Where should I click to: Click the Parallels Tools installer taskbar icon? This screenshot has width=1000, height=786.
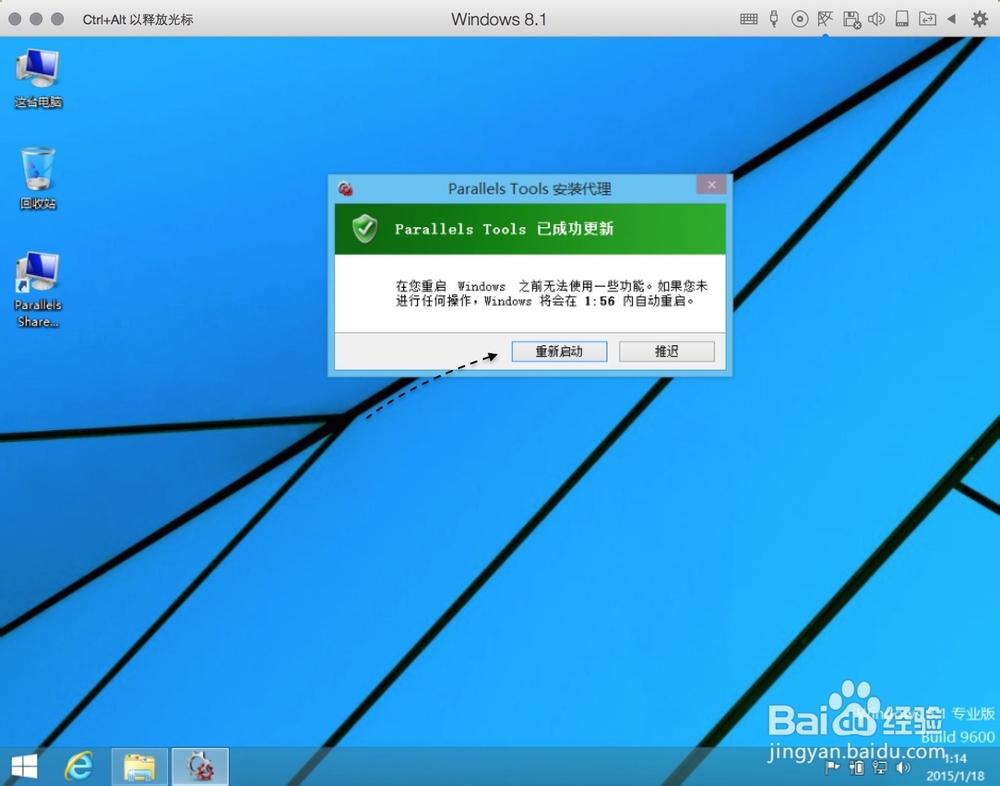tap(200, 767)
